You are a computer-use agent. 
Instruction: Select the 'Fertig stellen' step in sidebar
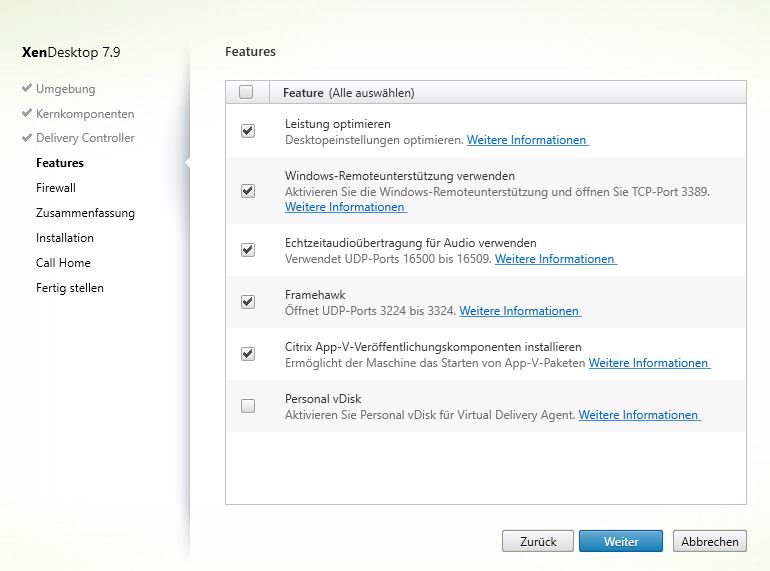[x=70, y=288]
